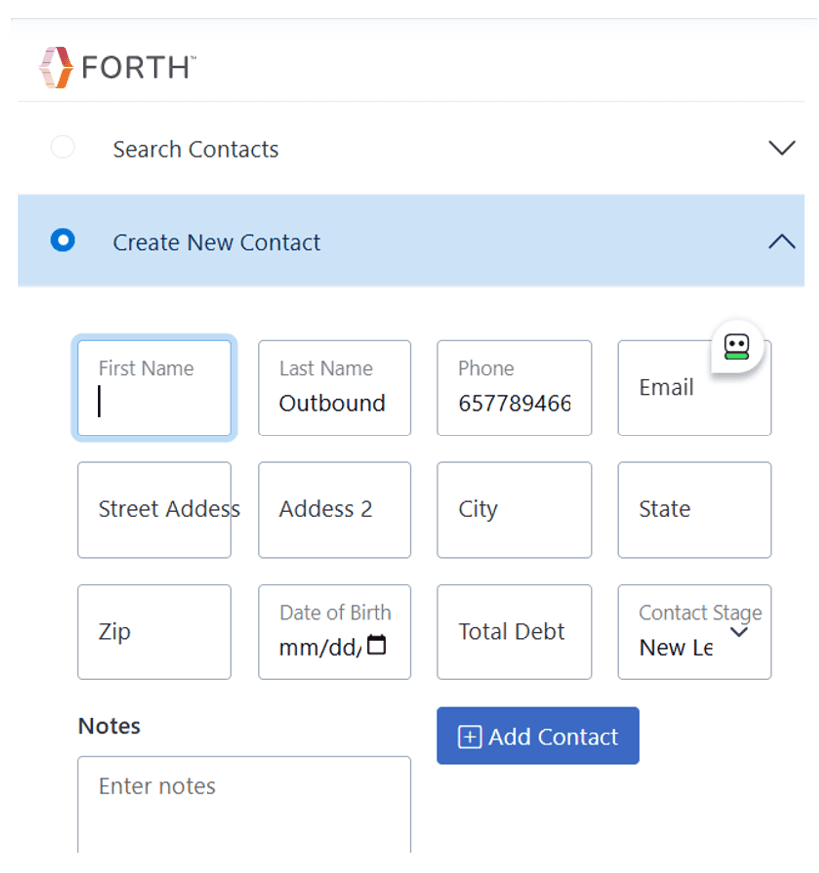The image size is (819, 873).
Task: Click the Forth logo icon
Action: (x=56, y=67)
